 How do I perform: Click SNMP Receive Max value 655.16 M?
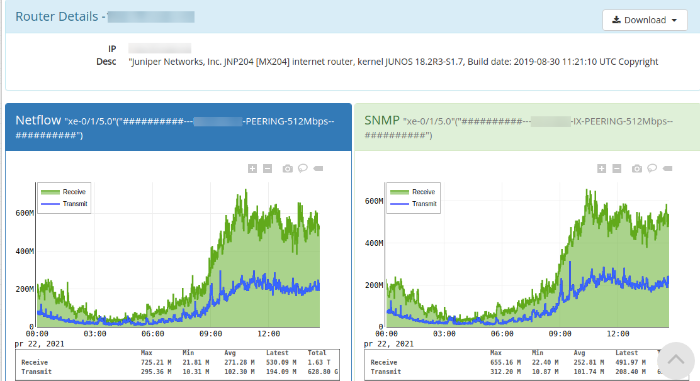(505, 362)
